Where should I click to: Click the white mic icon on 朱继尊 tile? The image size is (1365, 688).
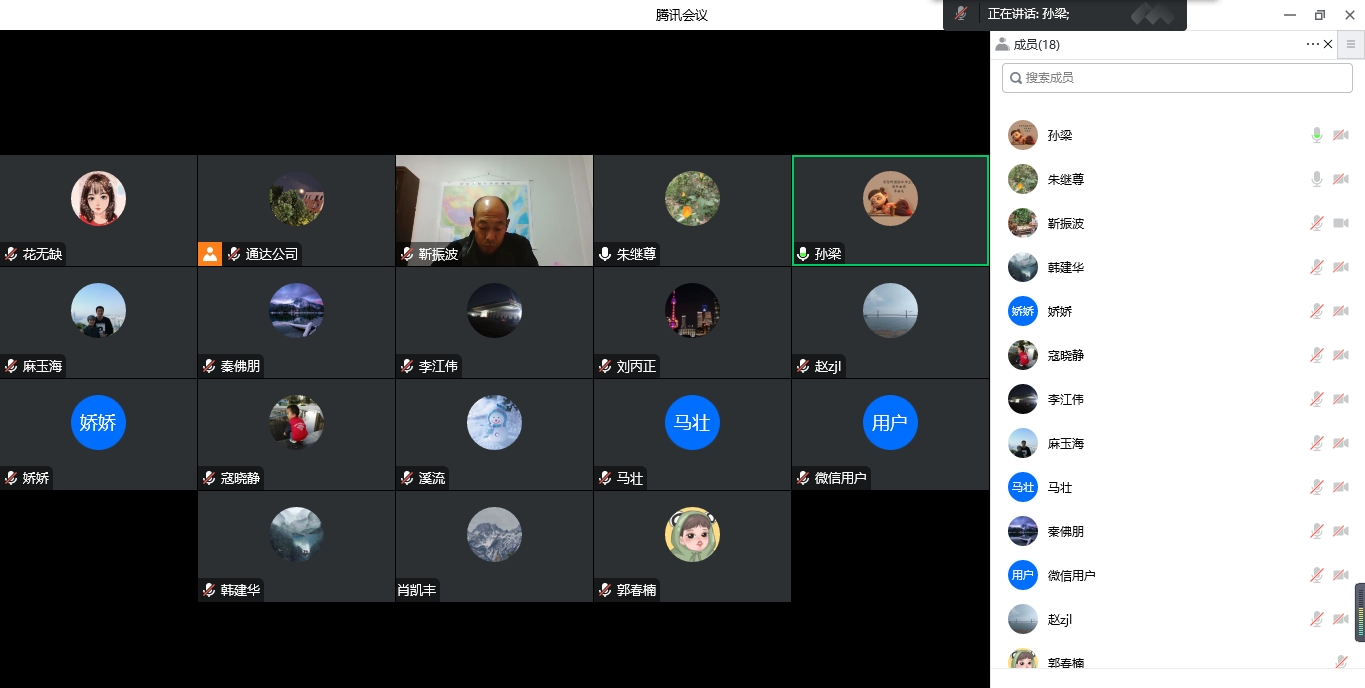tap(605, 254)
